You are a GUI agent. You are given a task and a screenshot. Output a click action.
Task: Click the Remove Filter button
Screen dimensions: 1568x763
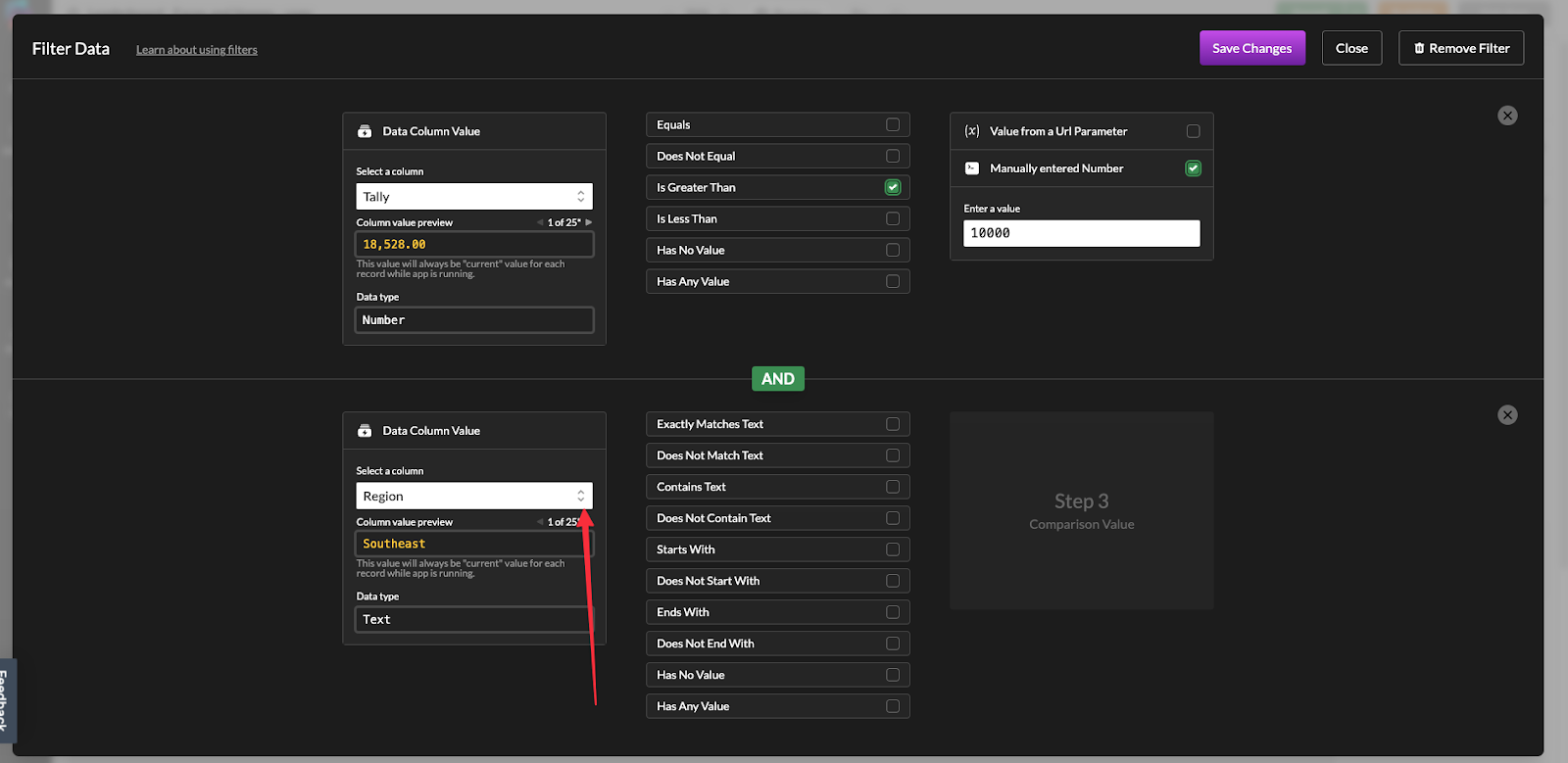click(1461, 48)
